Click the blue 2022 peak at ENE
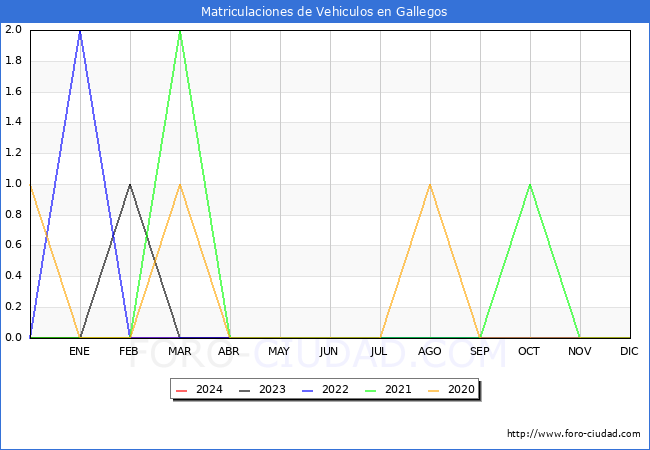This screenshot has height=450, width=650. click(80, 31)
